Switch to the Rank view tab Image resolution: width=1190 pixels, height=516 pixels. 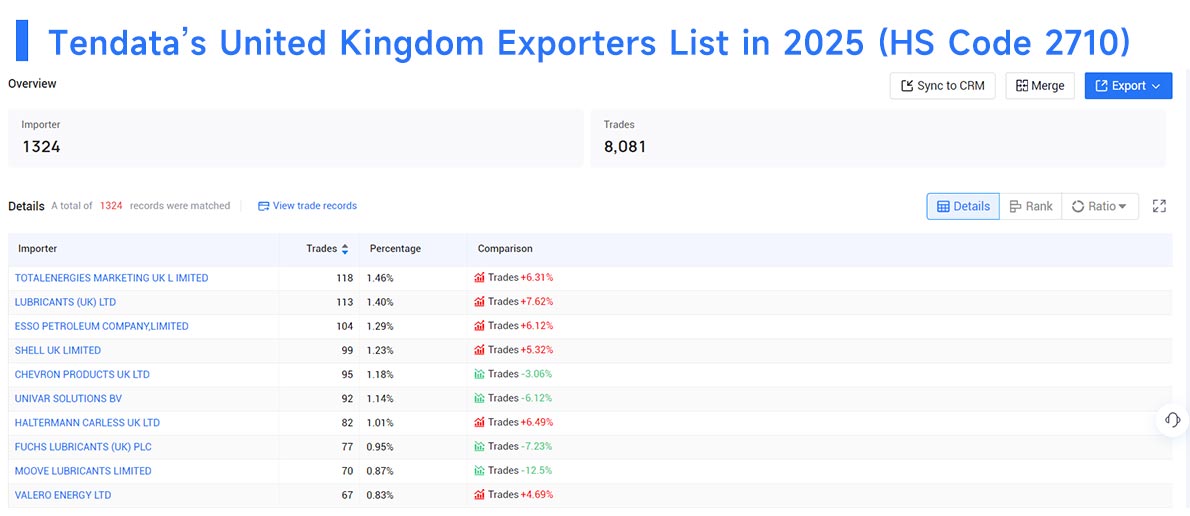(1031, 206)
